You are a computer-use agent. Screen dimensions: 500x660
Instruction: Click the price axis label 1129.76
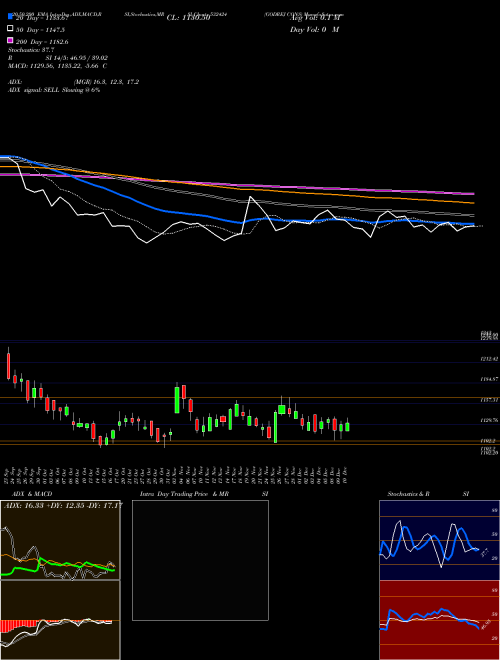pyautogui.click(x=489, y=420)
